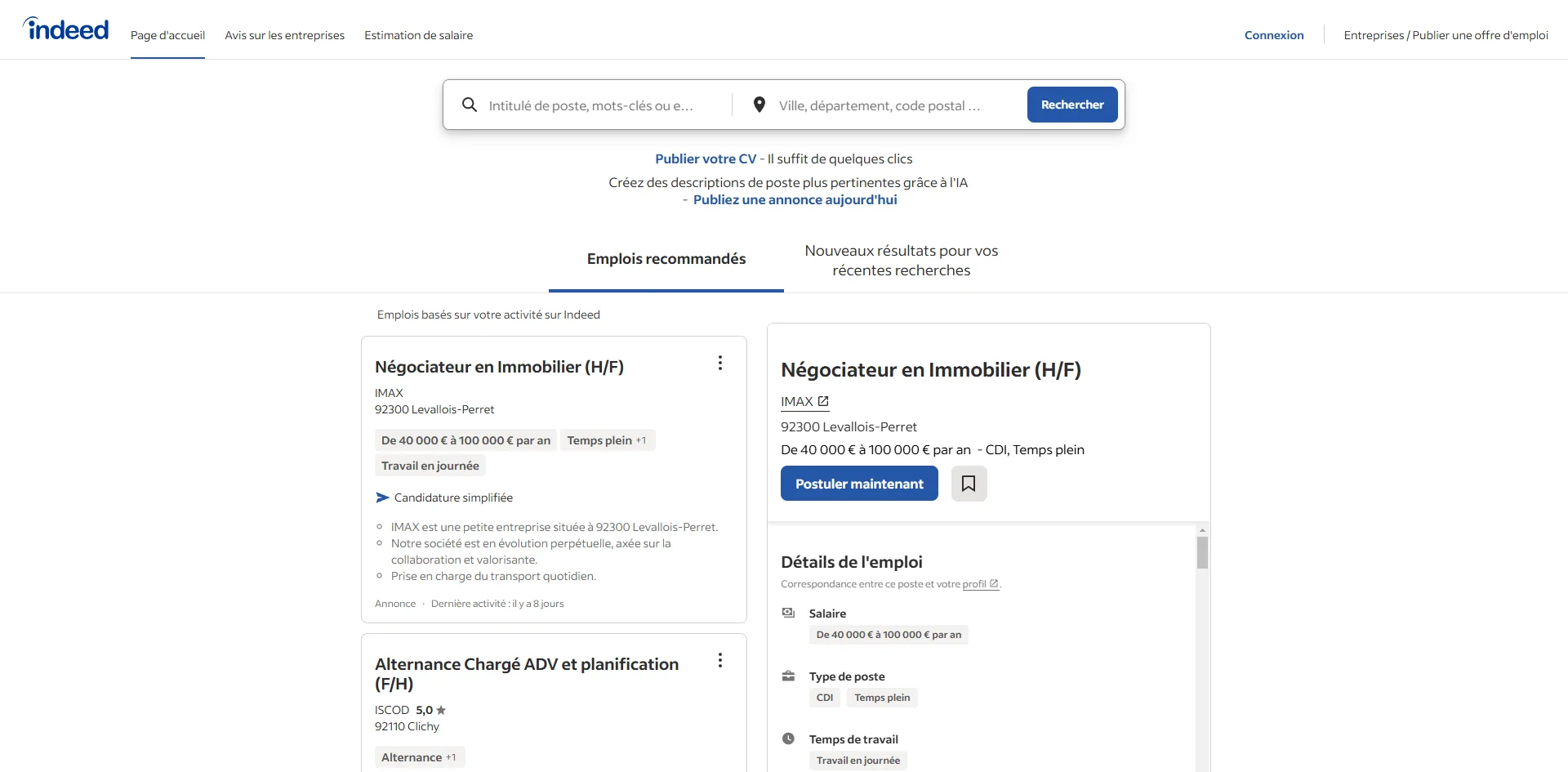
Task: Click Publiez une annonce aujourd'hui link
Action: click(795, 199)
